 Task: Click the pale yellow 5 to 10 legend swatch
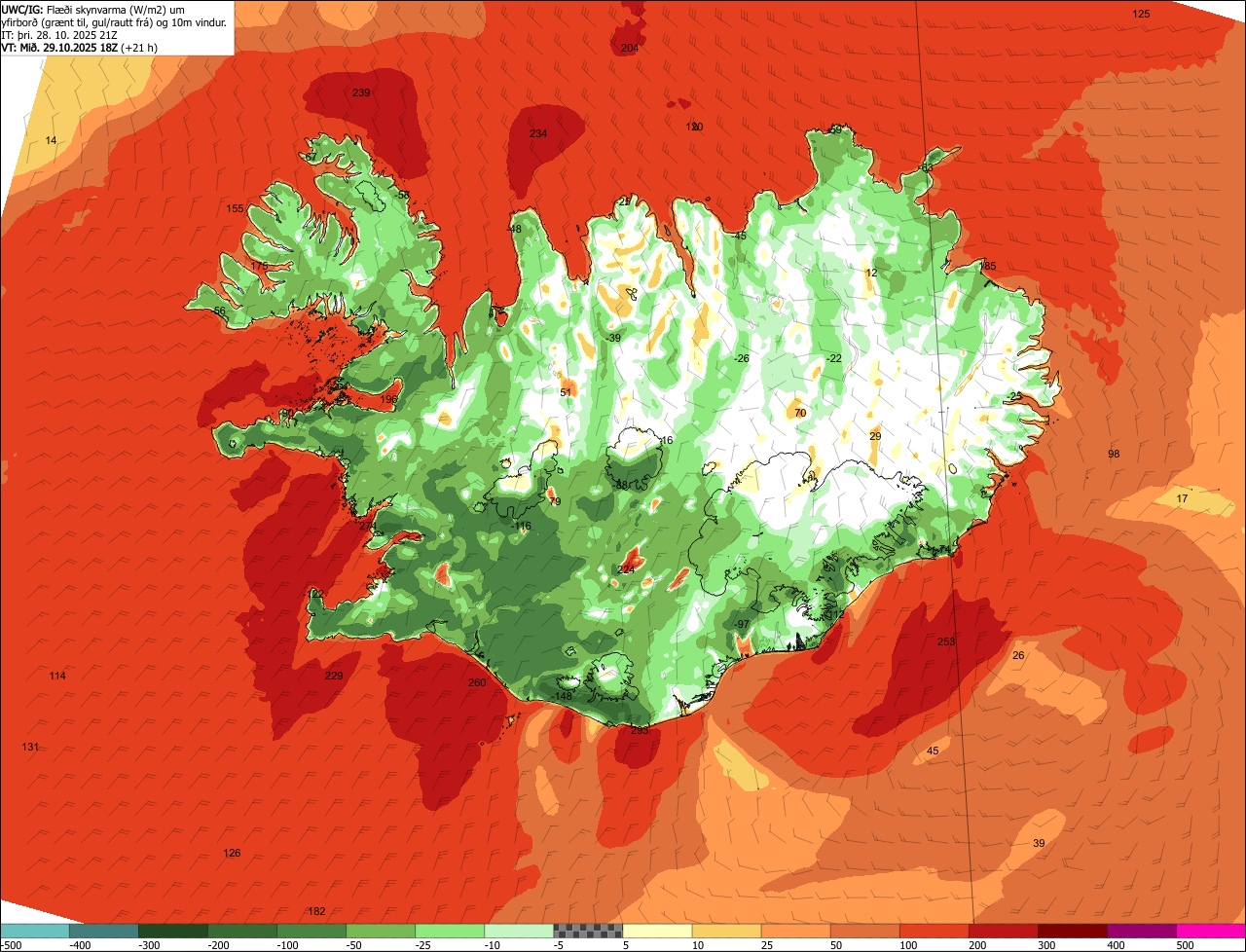pyautogui.click(x=657, y=931)
